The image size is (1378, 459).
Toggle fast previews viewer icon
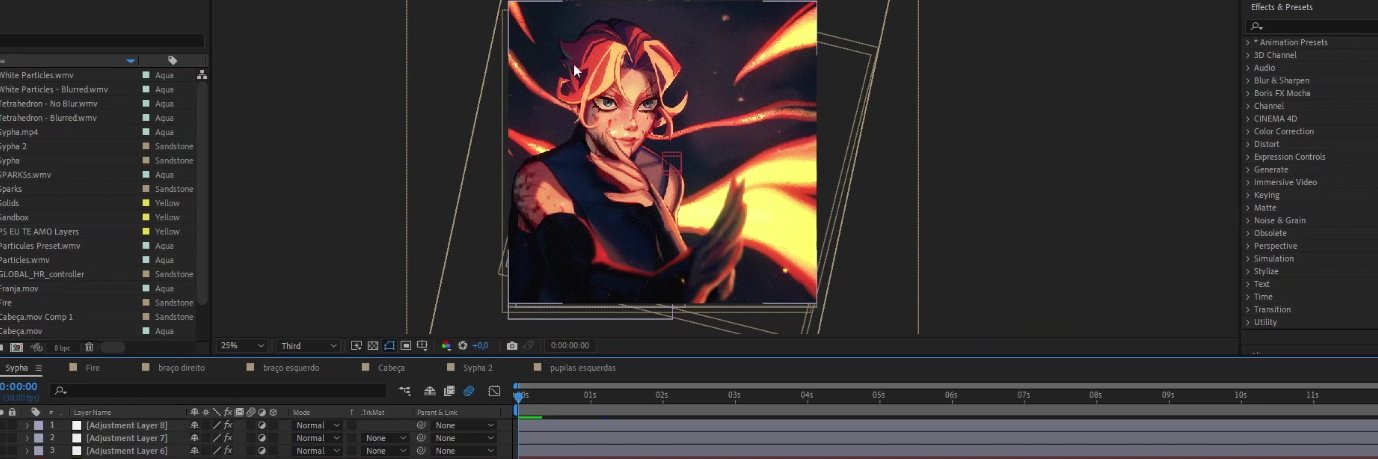[357, 345]
